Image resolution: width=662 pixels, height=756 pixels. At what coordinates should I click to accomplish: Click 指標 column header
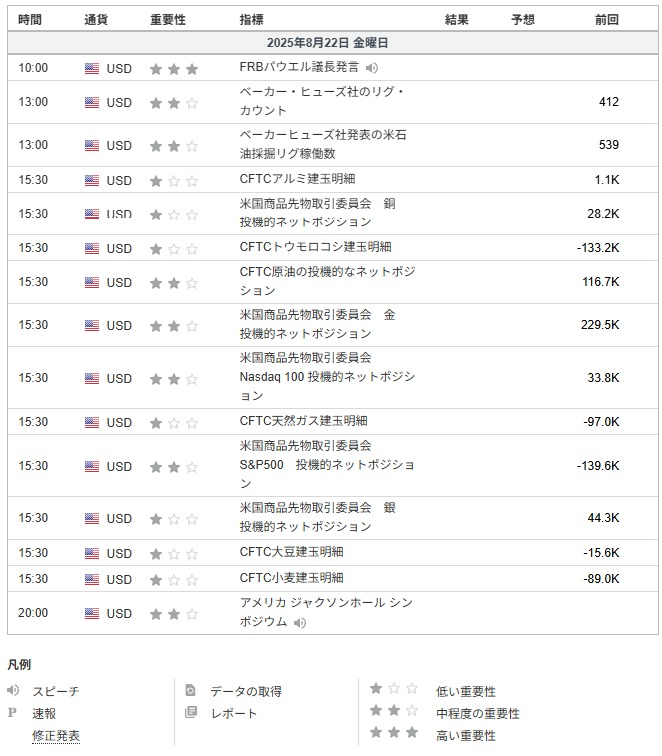(x=252, y=19)
